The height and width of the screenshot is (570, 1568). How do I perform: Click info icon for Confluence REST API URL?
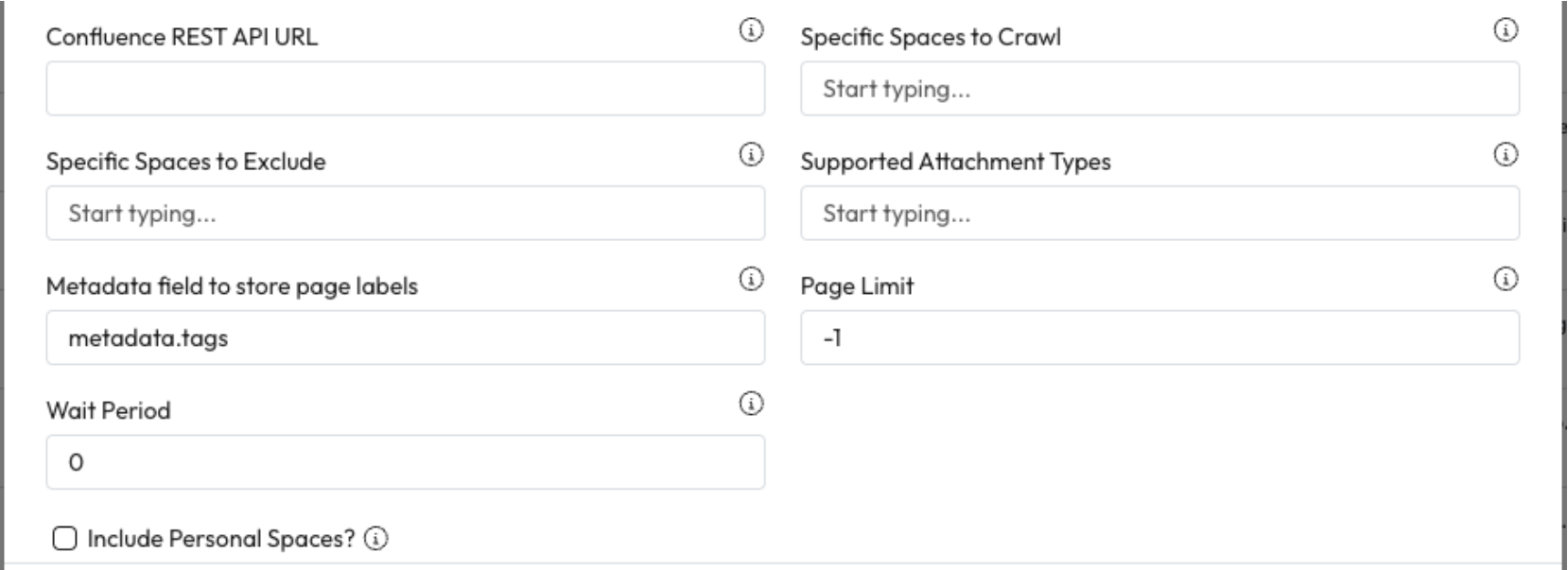pyautogui.click(x=751, y=30)
